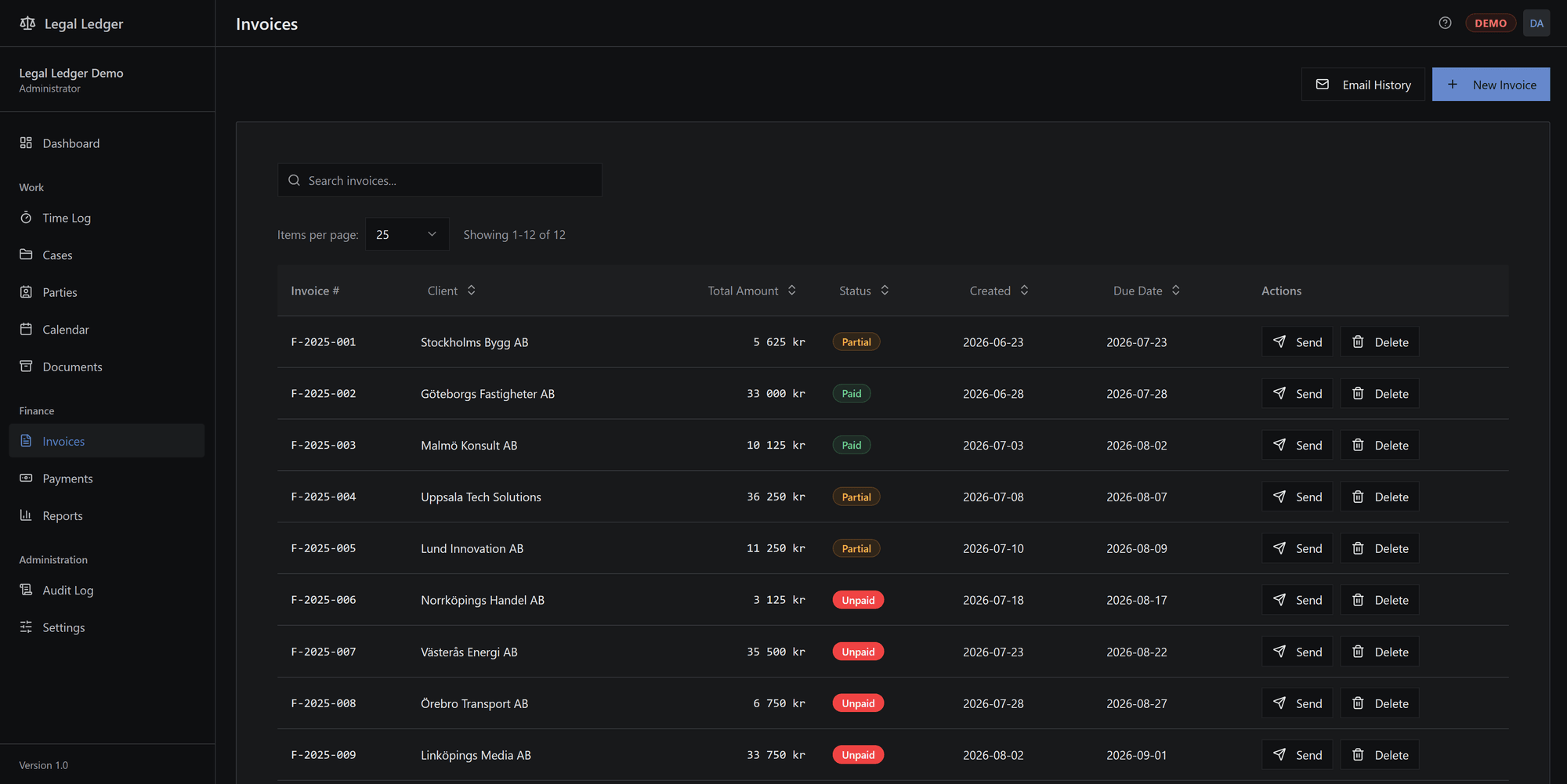Delete the Lund Innovation AB invoice
Viewport: 1567px width, 784px height.
[x=1380, y=548]
